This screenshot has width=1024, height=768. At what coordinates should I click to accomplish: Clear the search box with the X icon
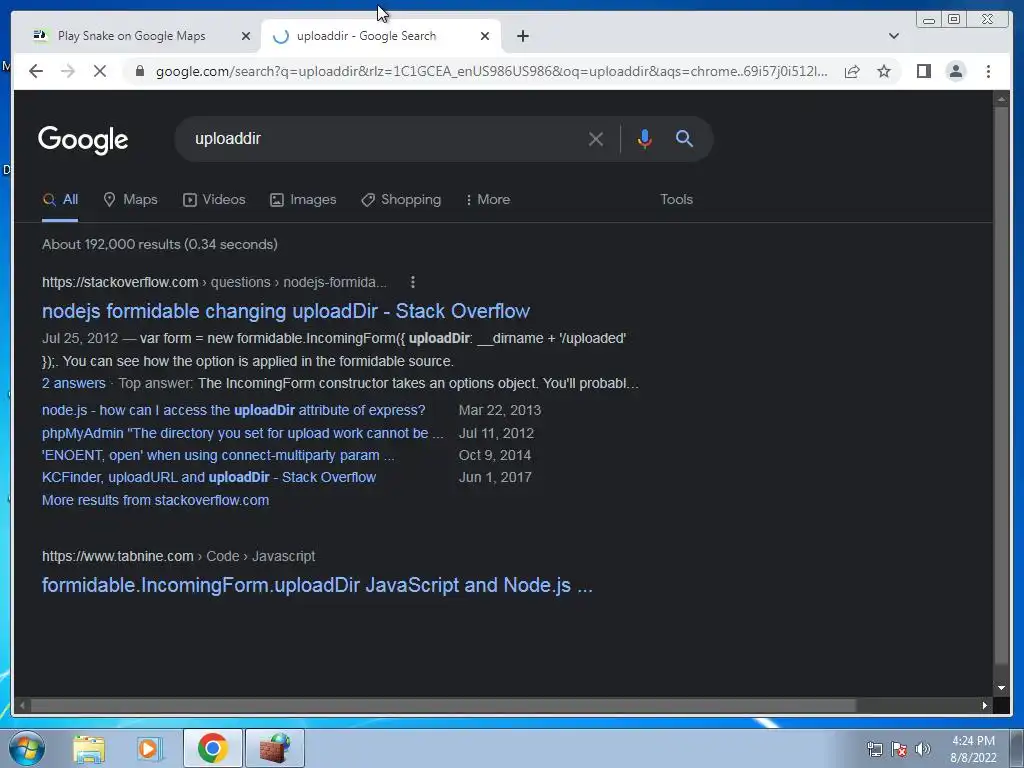tap(596, 139)
